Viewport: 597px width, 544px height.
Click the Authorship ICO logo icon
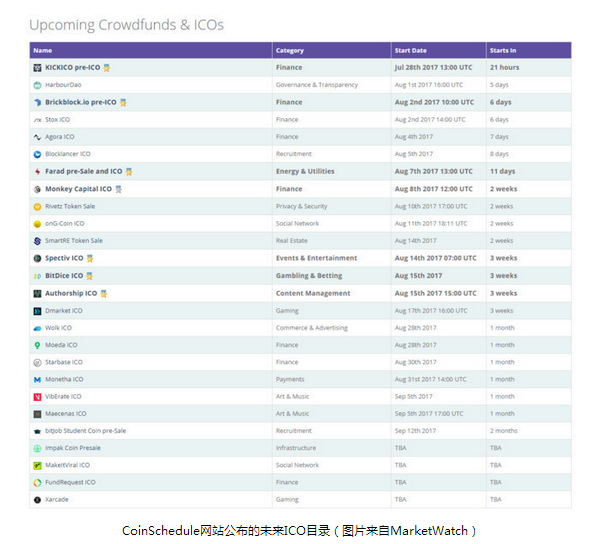(37, 294)
